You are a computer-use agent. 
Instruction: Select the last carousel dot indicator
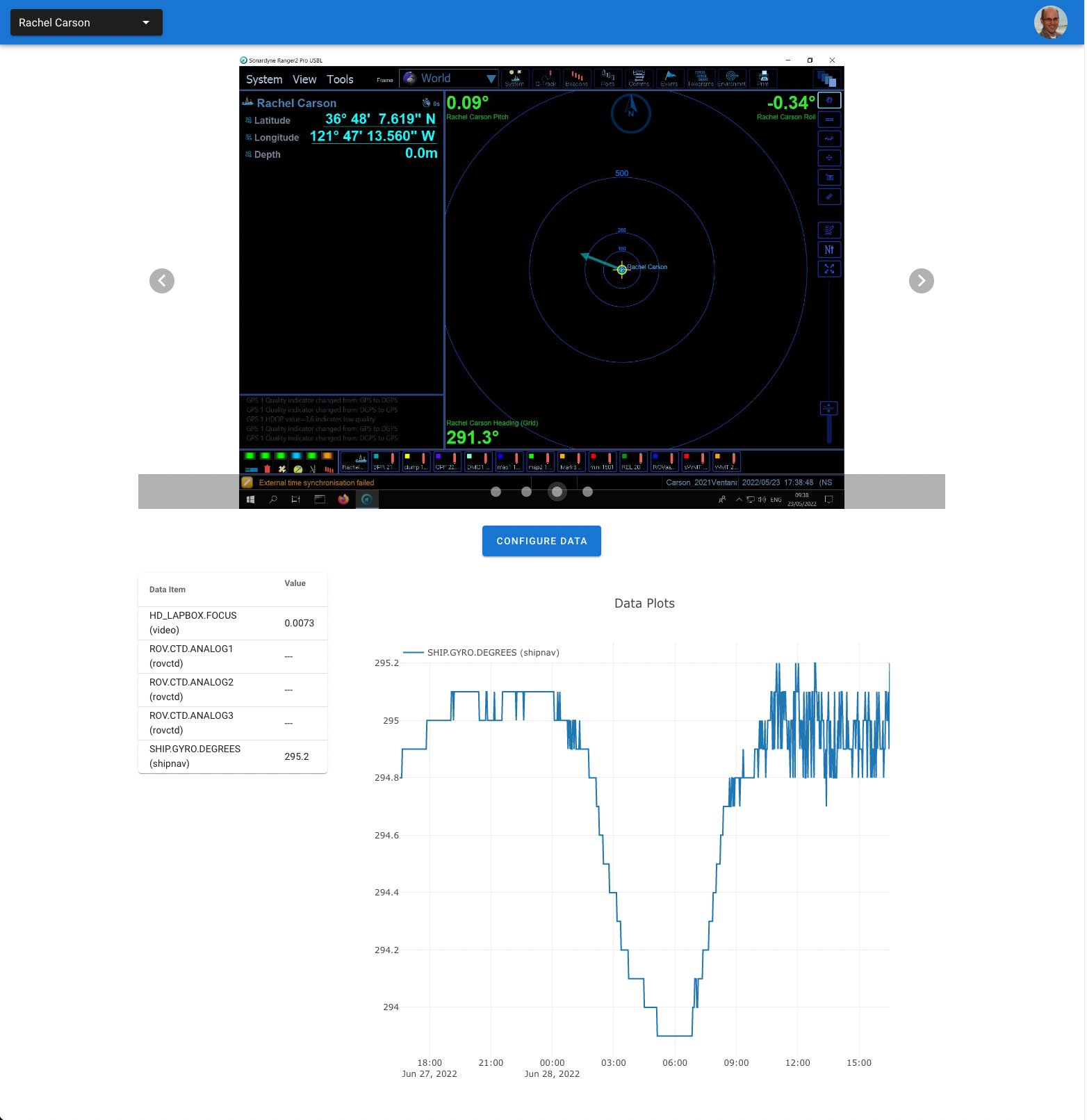pyautogui.click(x=587, y=492)
